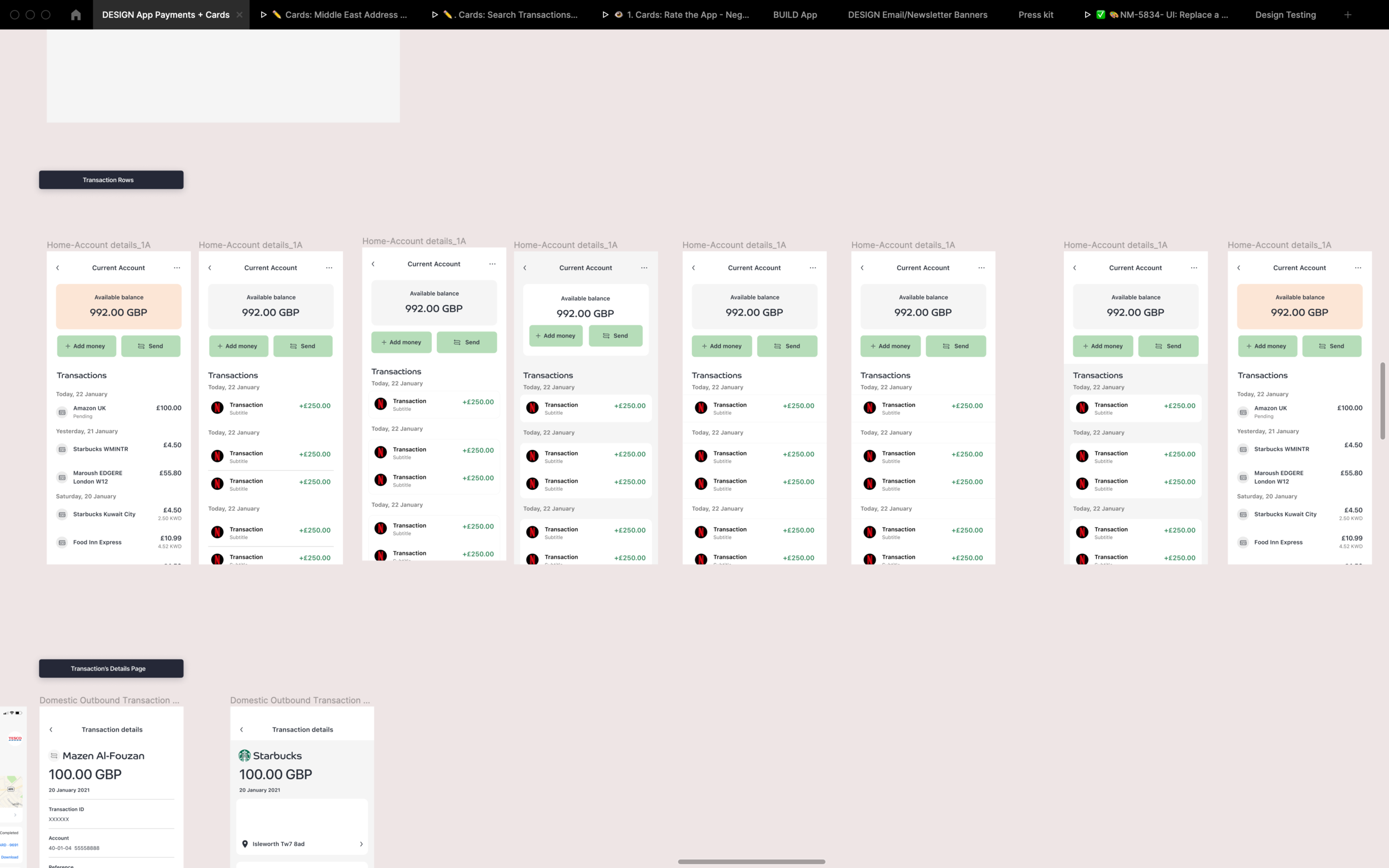Select the account number 40-01-04 55558888
1389x868 pixels.
[x=74, y=848]
